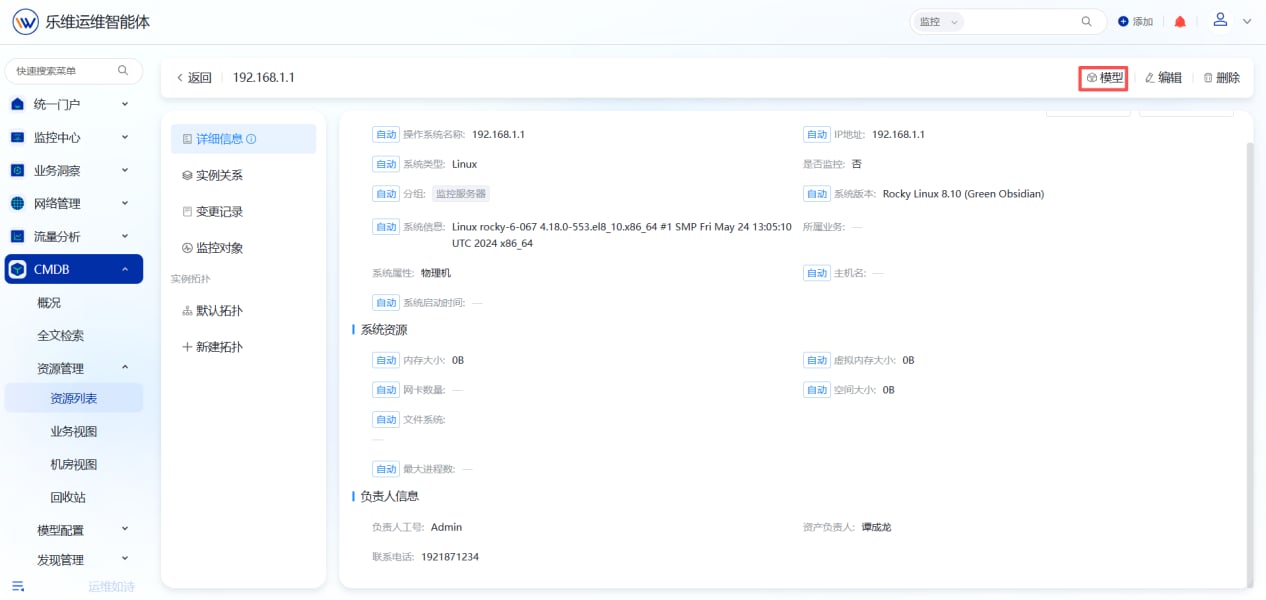Click the 模型 button label
This screenshot has height=600, width=1266.
[1112, 78]
